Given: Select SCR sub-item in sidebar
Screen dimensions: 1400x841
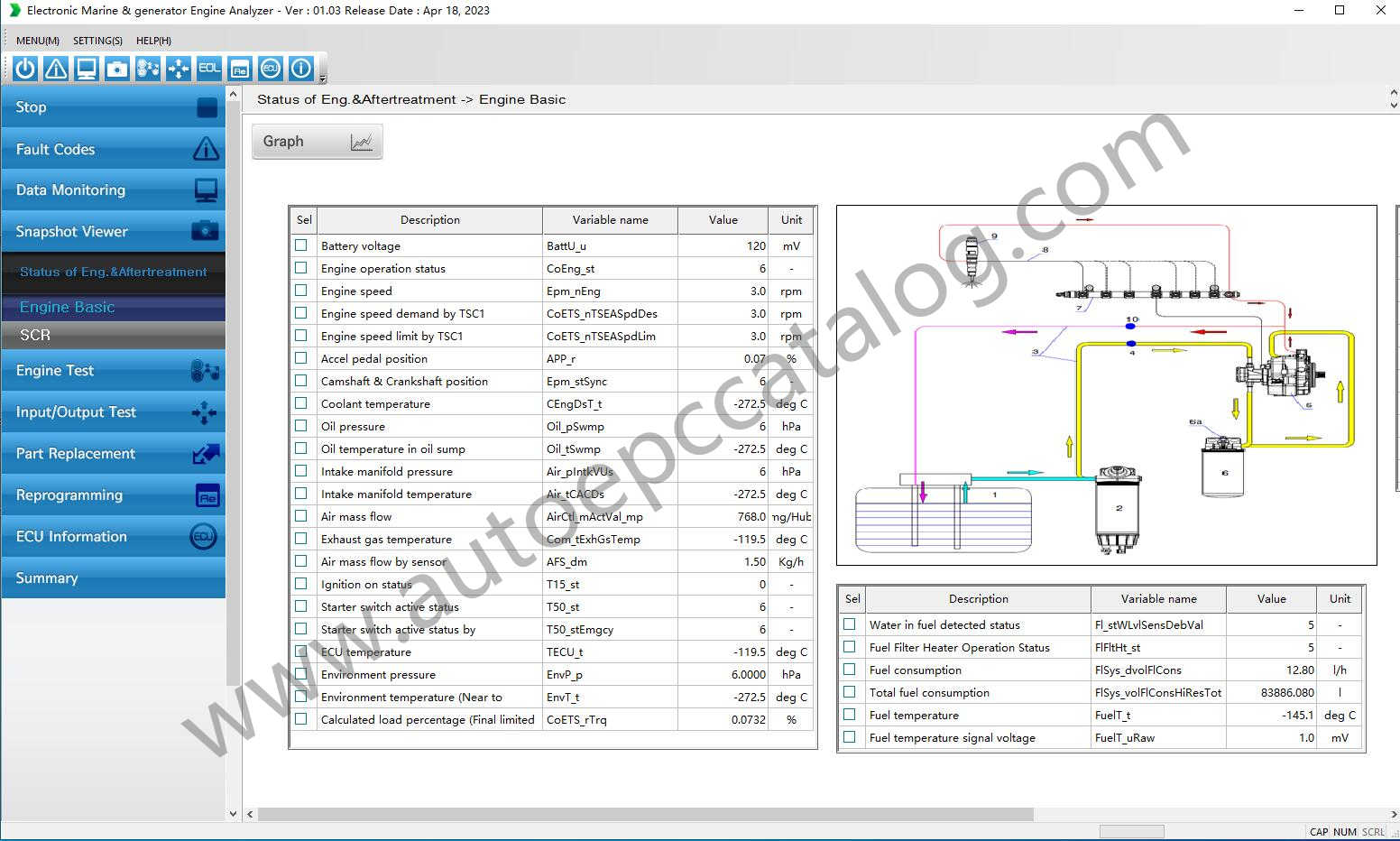Looking at the screenshot, I should [x=113, y=335].
